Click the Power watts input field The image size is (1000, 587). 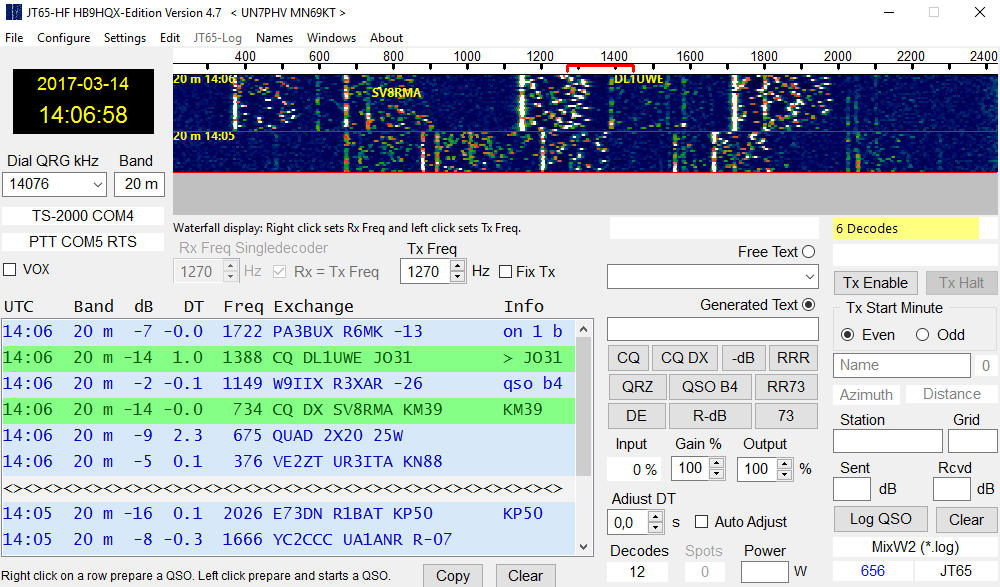pos(765,572)
